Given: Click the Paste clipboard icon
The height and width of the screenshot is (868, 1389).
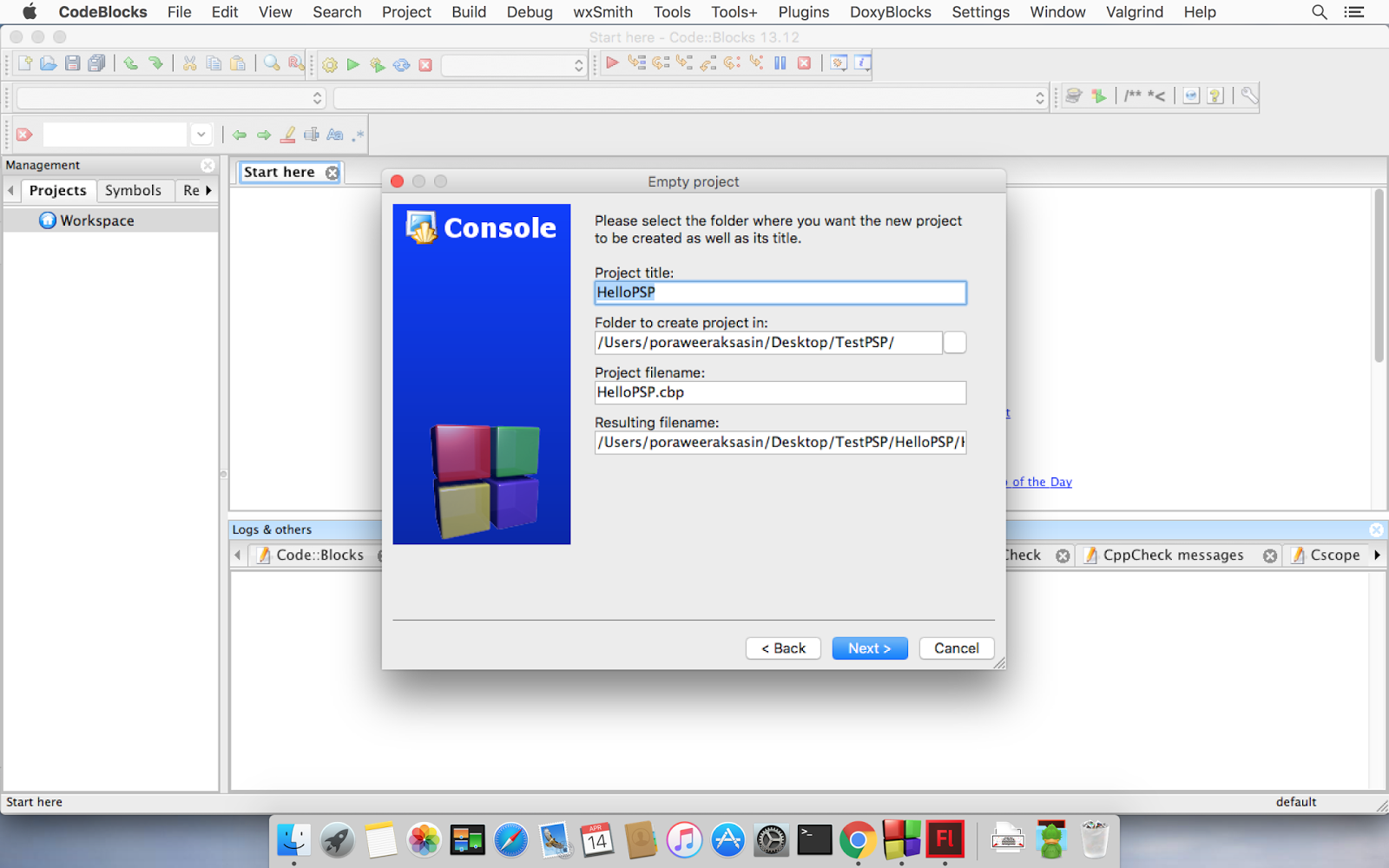Looking at the screenshot, I should [x=238, y=63].
